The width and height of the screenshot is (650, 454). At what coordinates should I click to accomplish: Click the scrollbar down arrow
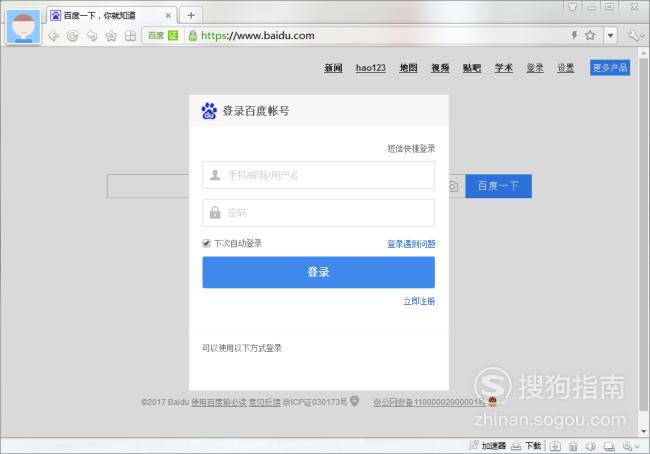pos(644,432)
